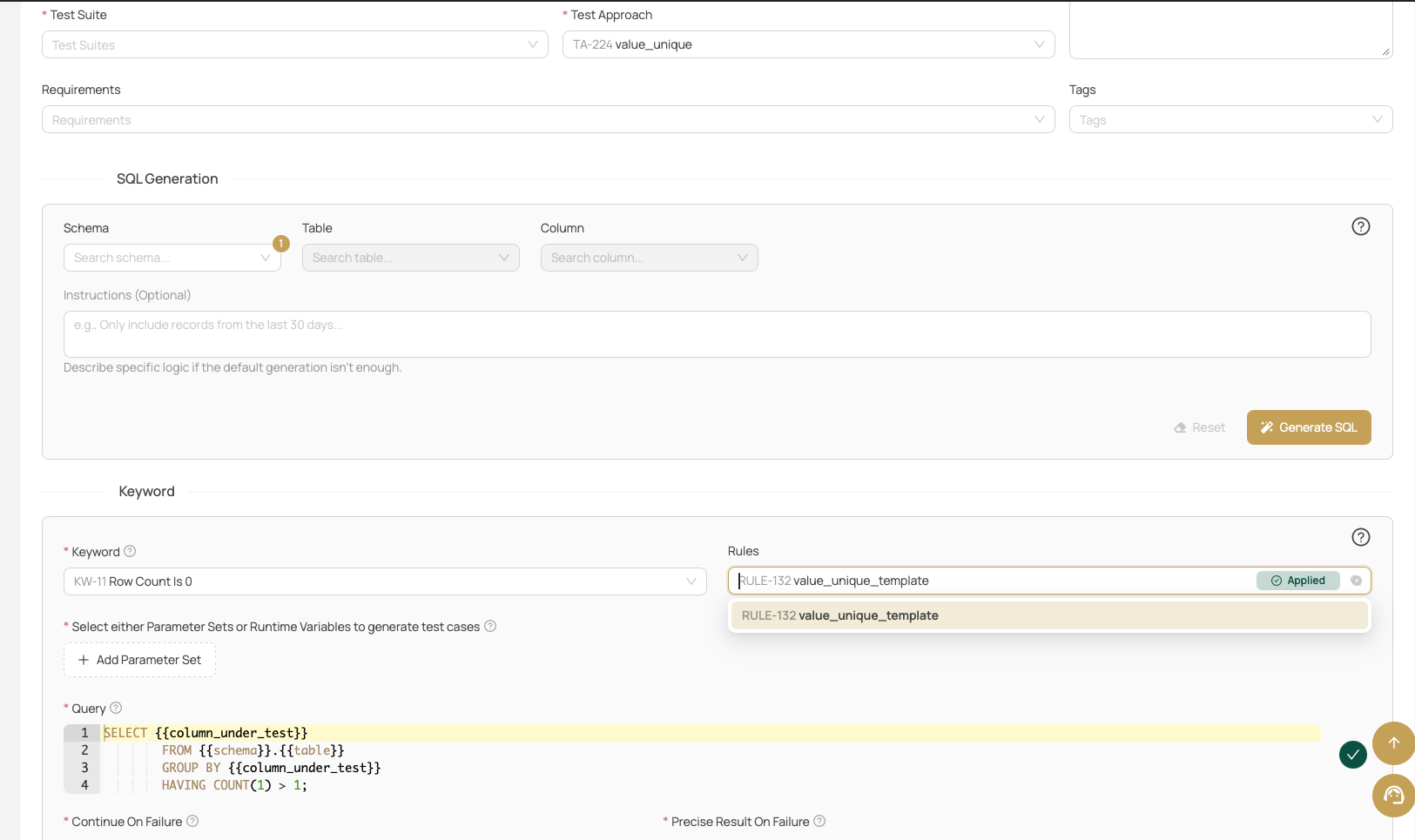
Task: Click info icon next to Query label
Action: (116, 708)
